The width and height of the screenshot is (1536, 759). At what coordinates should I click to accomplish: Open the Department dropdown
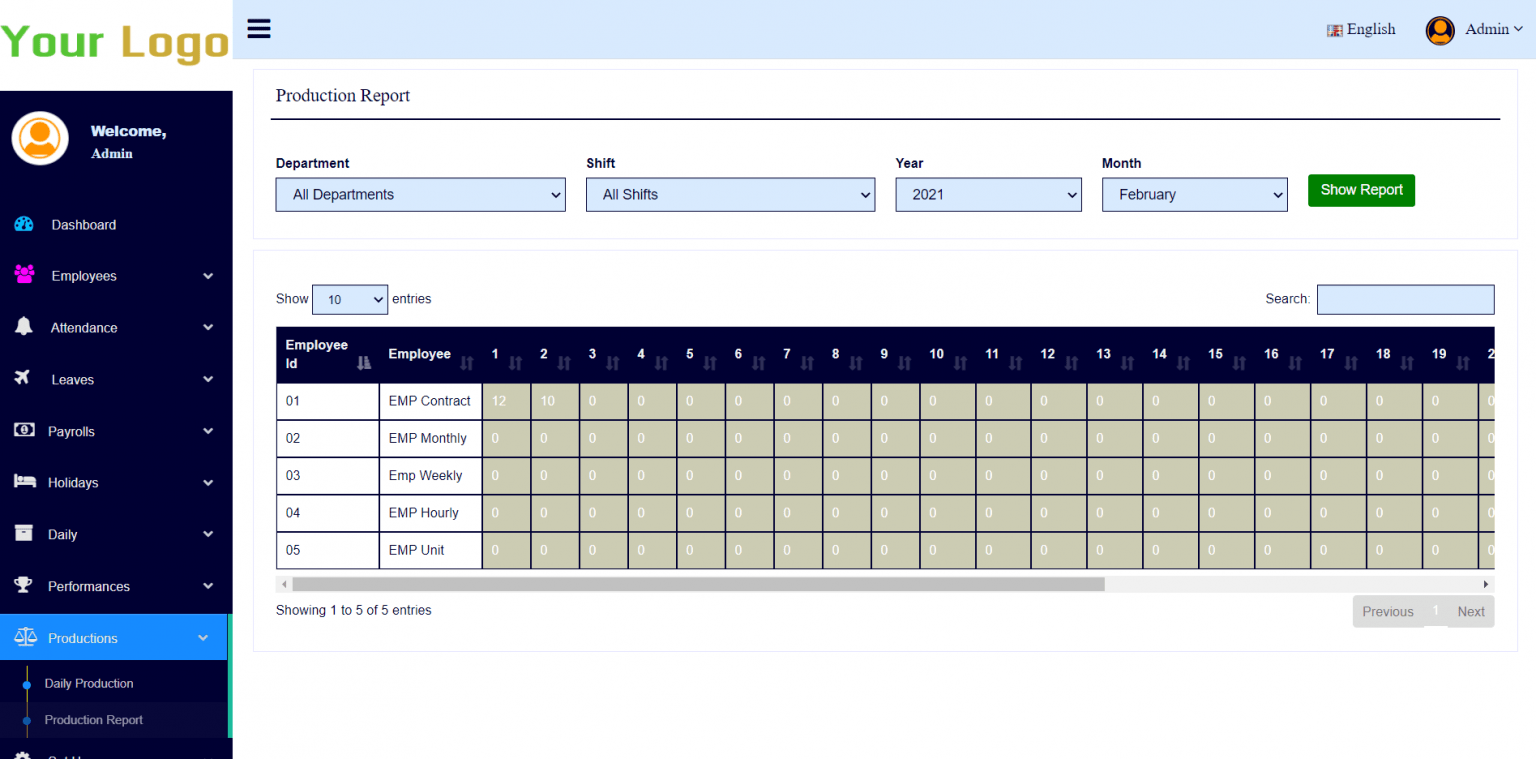tap(420, 194)
